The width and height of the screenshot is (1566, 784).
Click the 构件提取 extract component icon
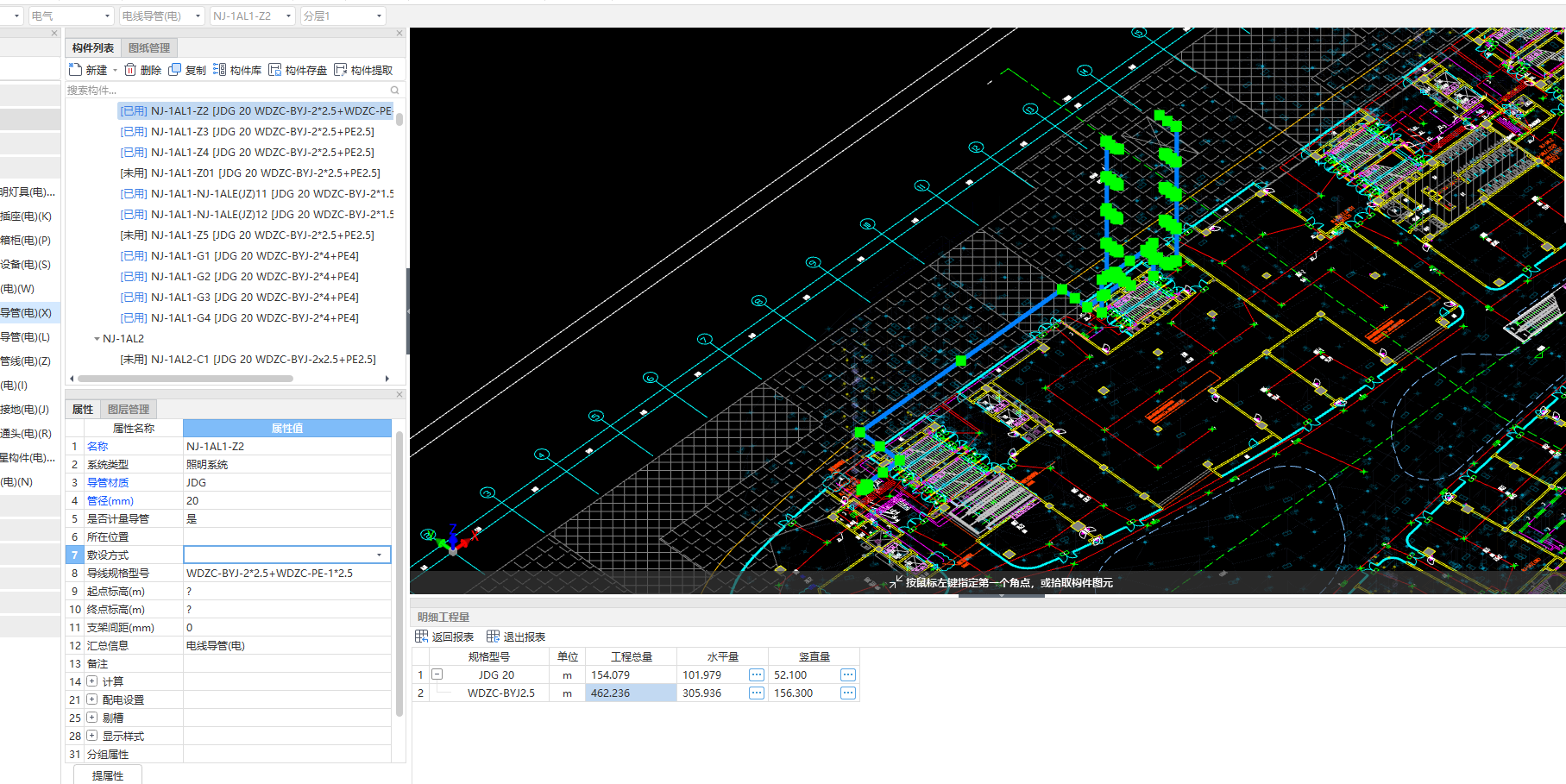[341, 70]
